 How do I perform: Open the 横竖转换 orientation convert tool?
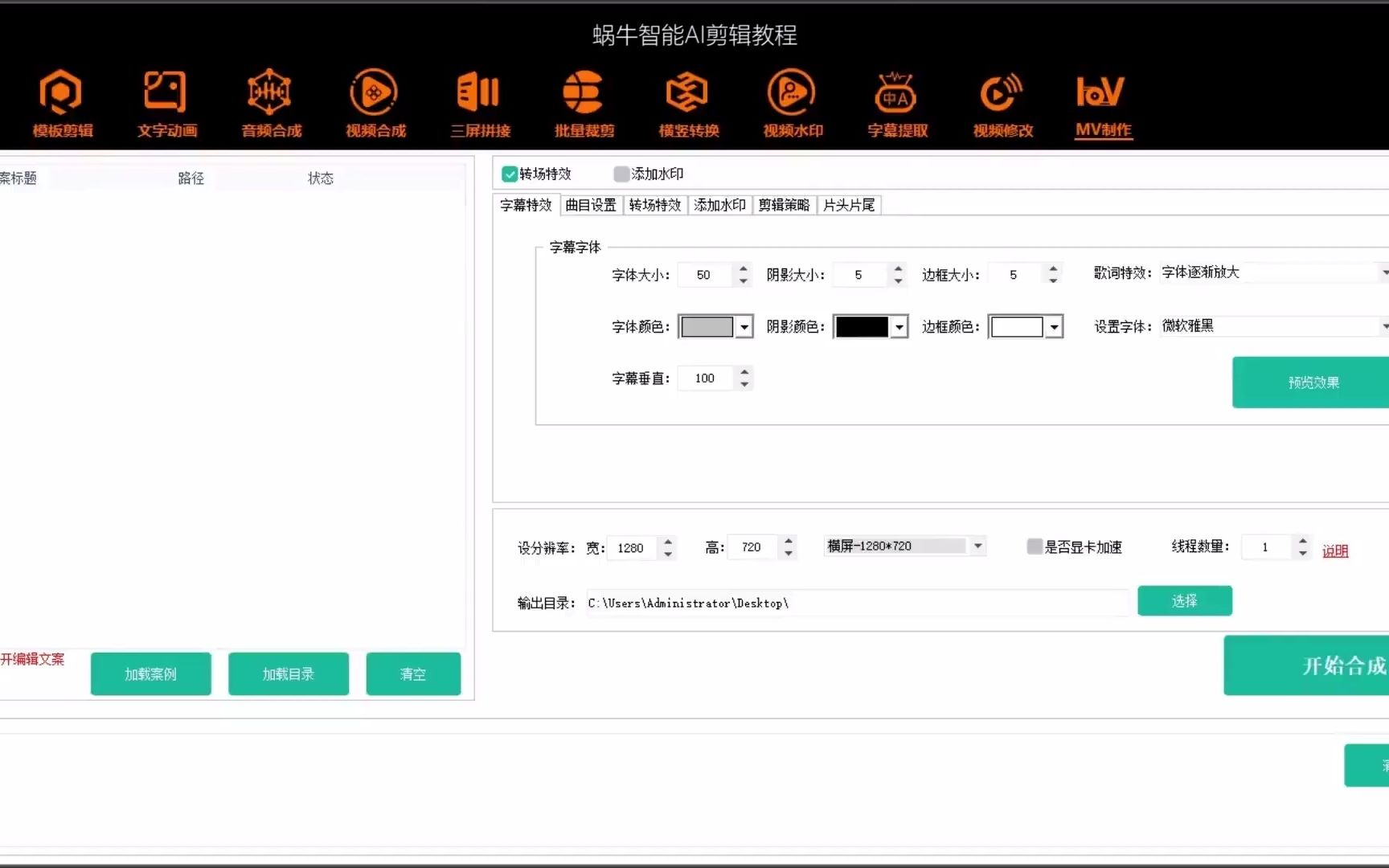pyautogui.click(x=688, y=104)
